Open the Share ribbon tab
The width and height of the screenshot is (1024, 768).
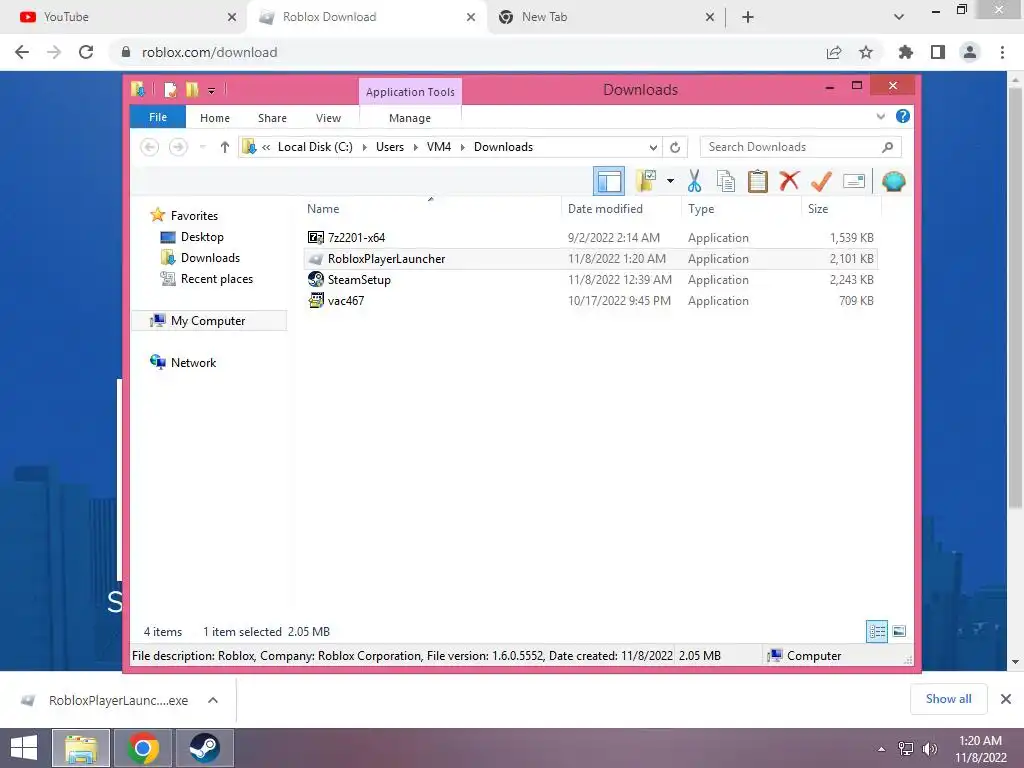click(272, 118)
